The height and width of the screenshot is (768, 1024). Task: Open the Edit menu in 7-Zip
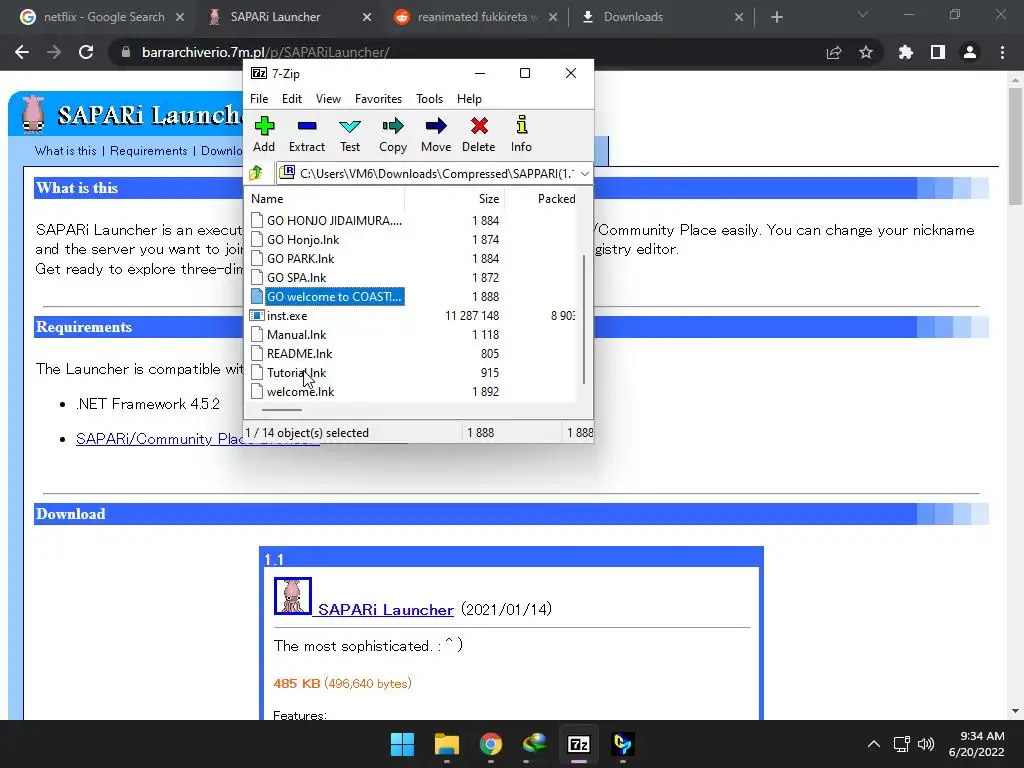[291, 99]
